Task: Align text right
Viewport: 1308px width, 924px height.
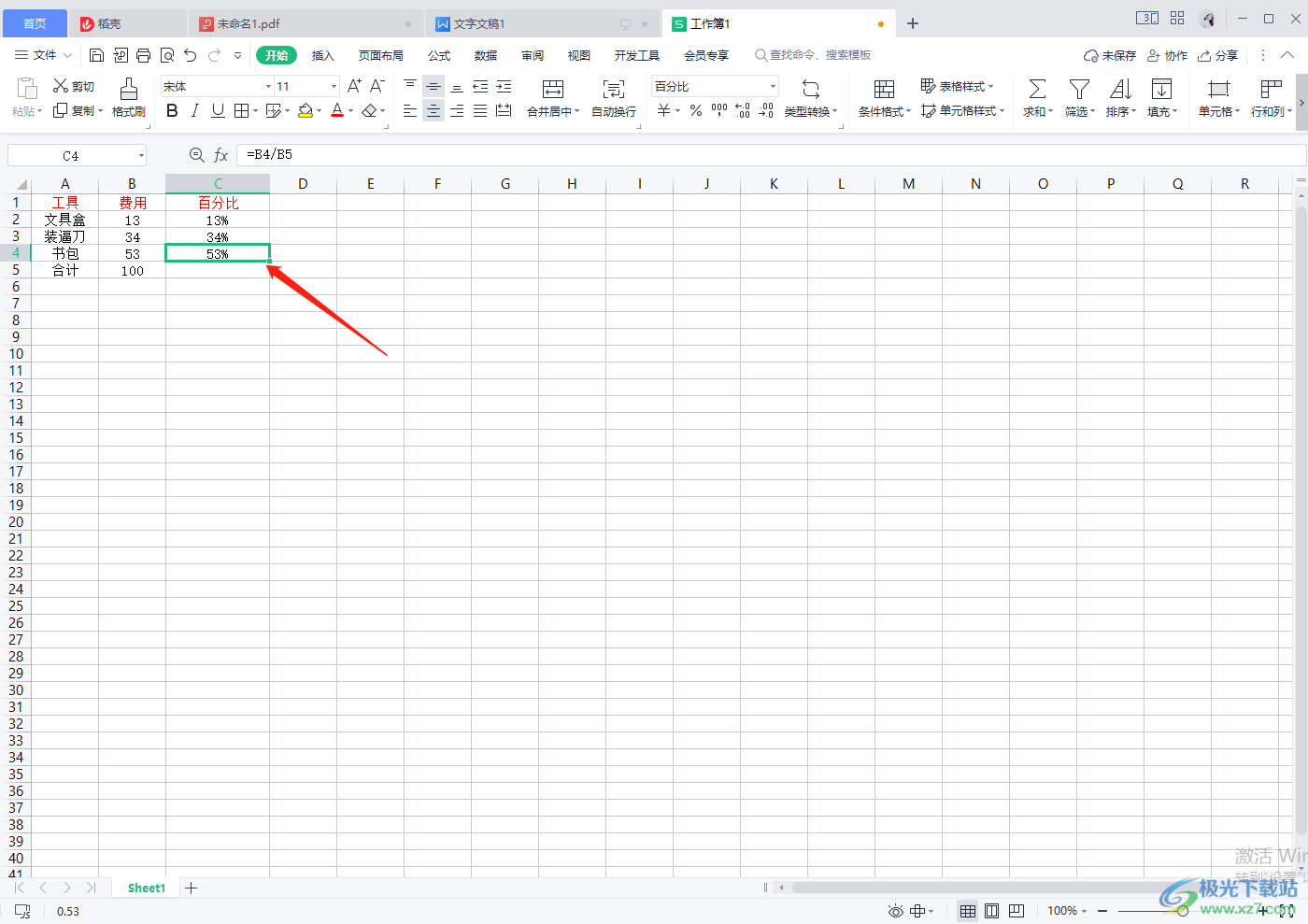Action: coord(457,111)
